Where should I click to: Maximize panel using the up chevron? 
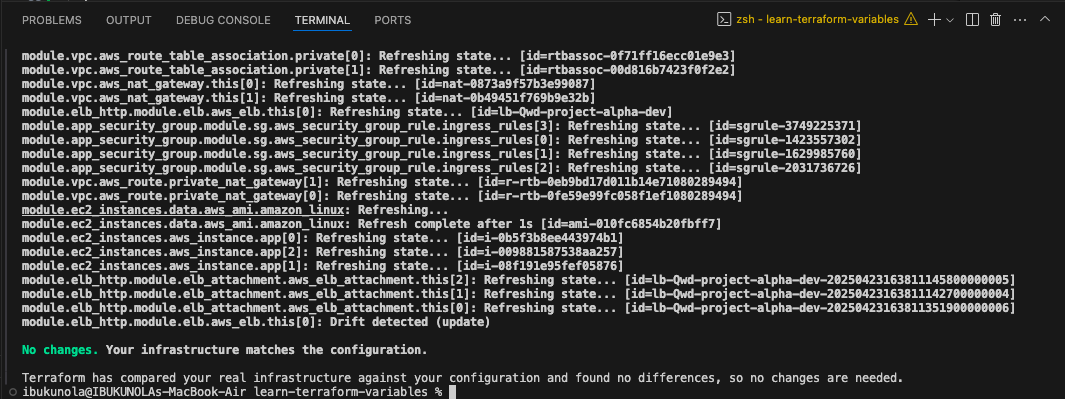point(1045,20)
